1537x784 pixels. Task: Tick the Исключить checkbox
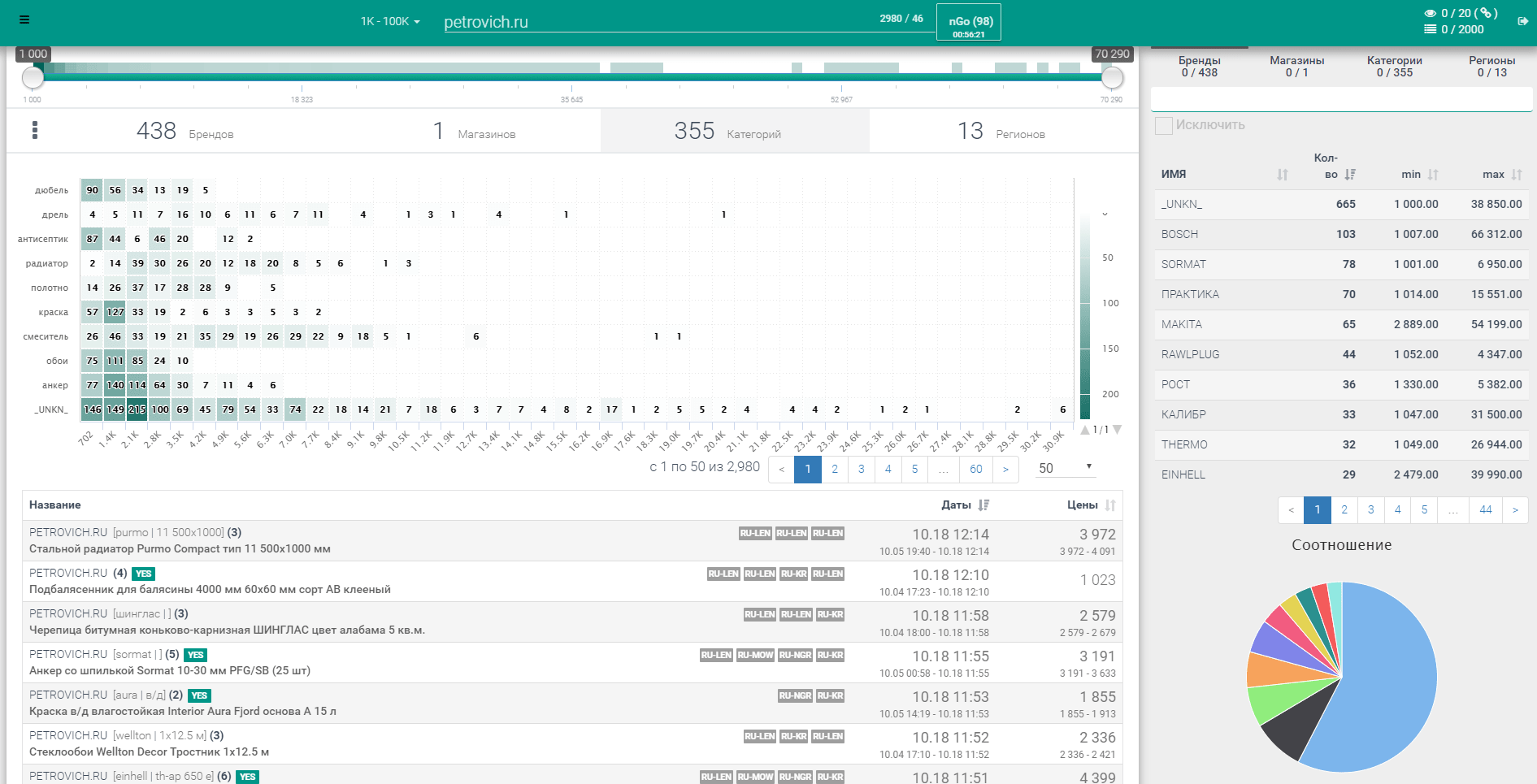[1164, 126]
